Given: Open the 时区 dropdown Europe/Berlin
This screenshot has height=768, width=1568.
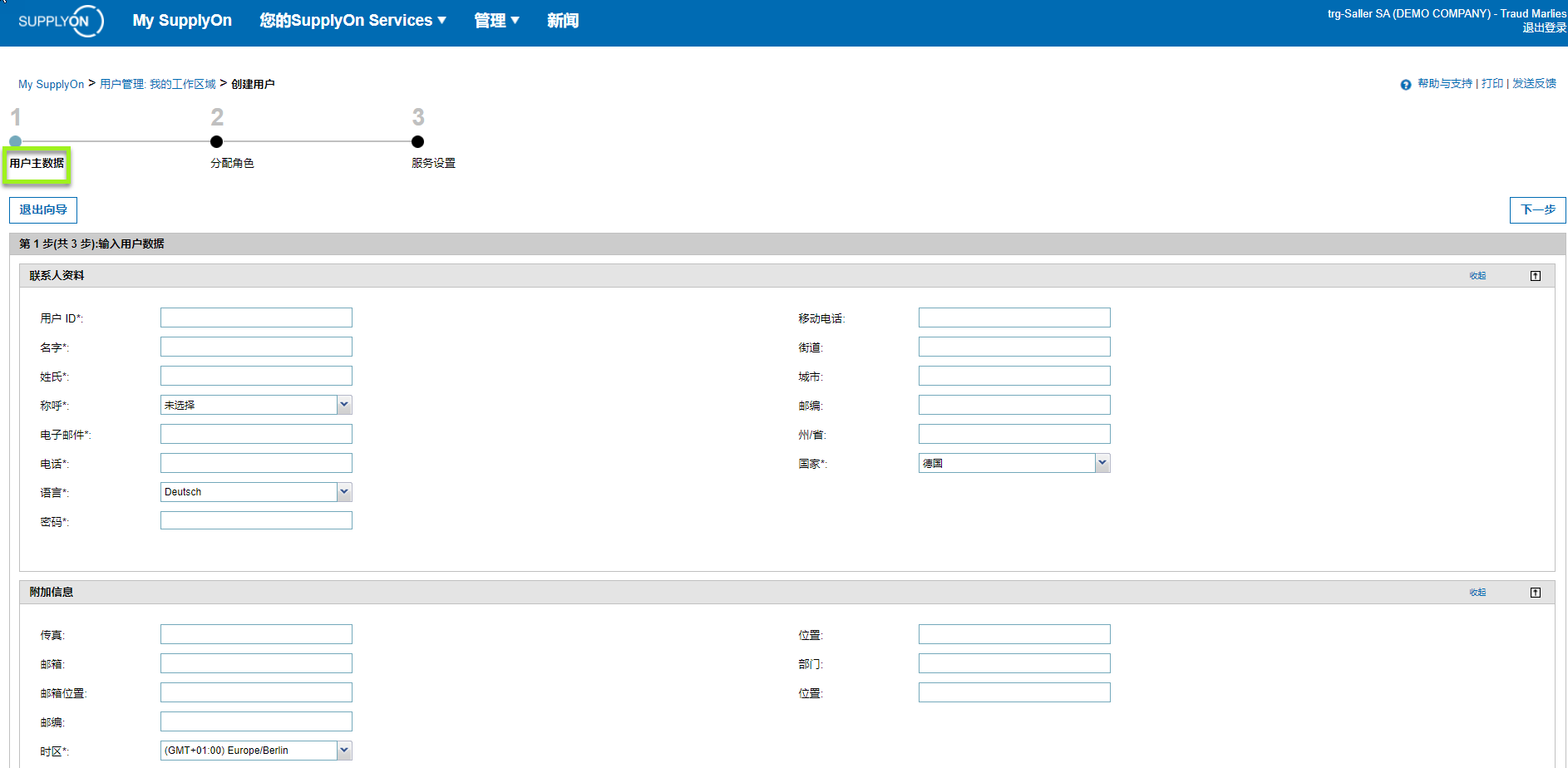Looking at the screenshot, I should (256, 751).
